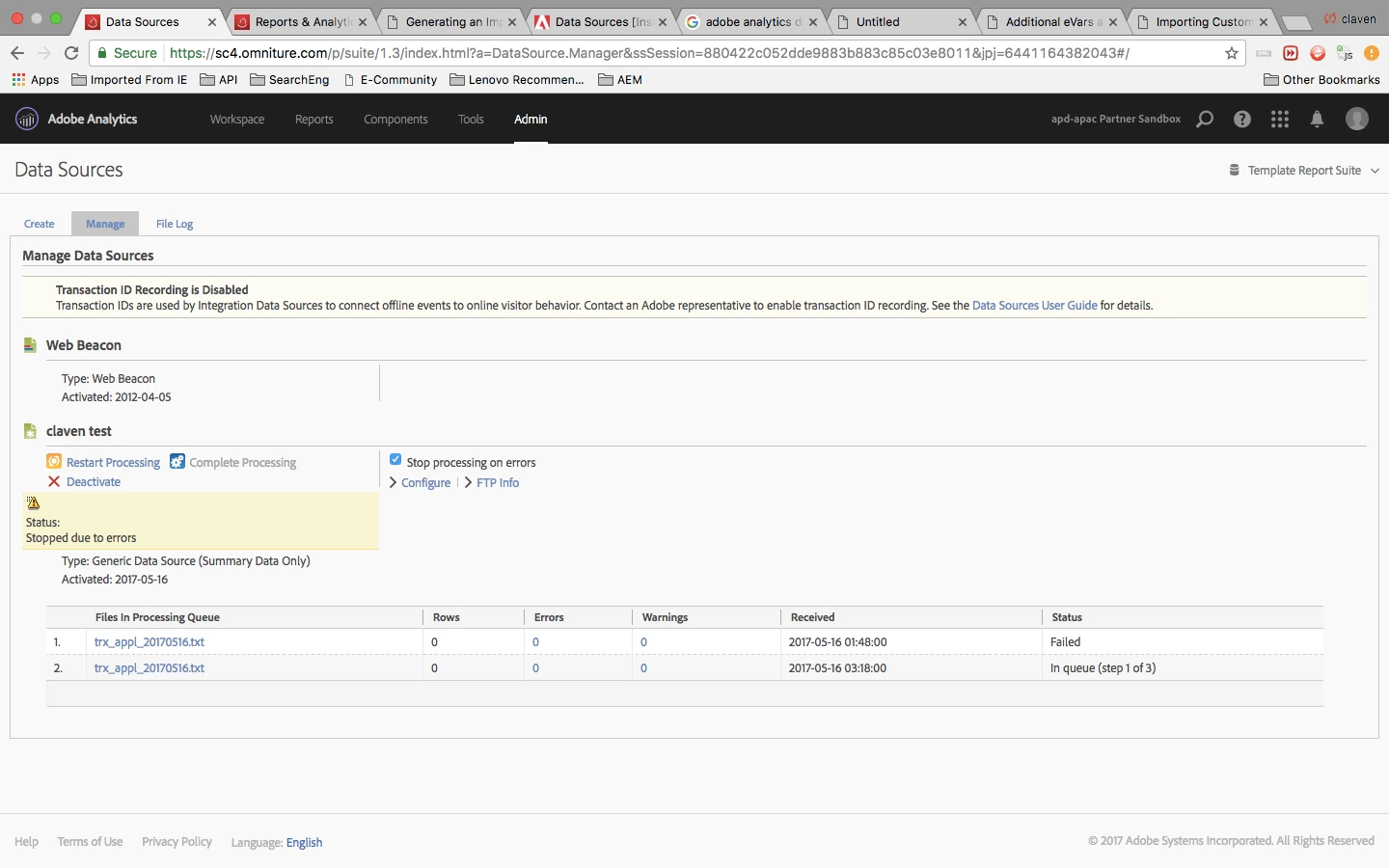Click the browser back arrow
Screen dimensions: 1389x868
pyautogui.click(x=17, y=53)
